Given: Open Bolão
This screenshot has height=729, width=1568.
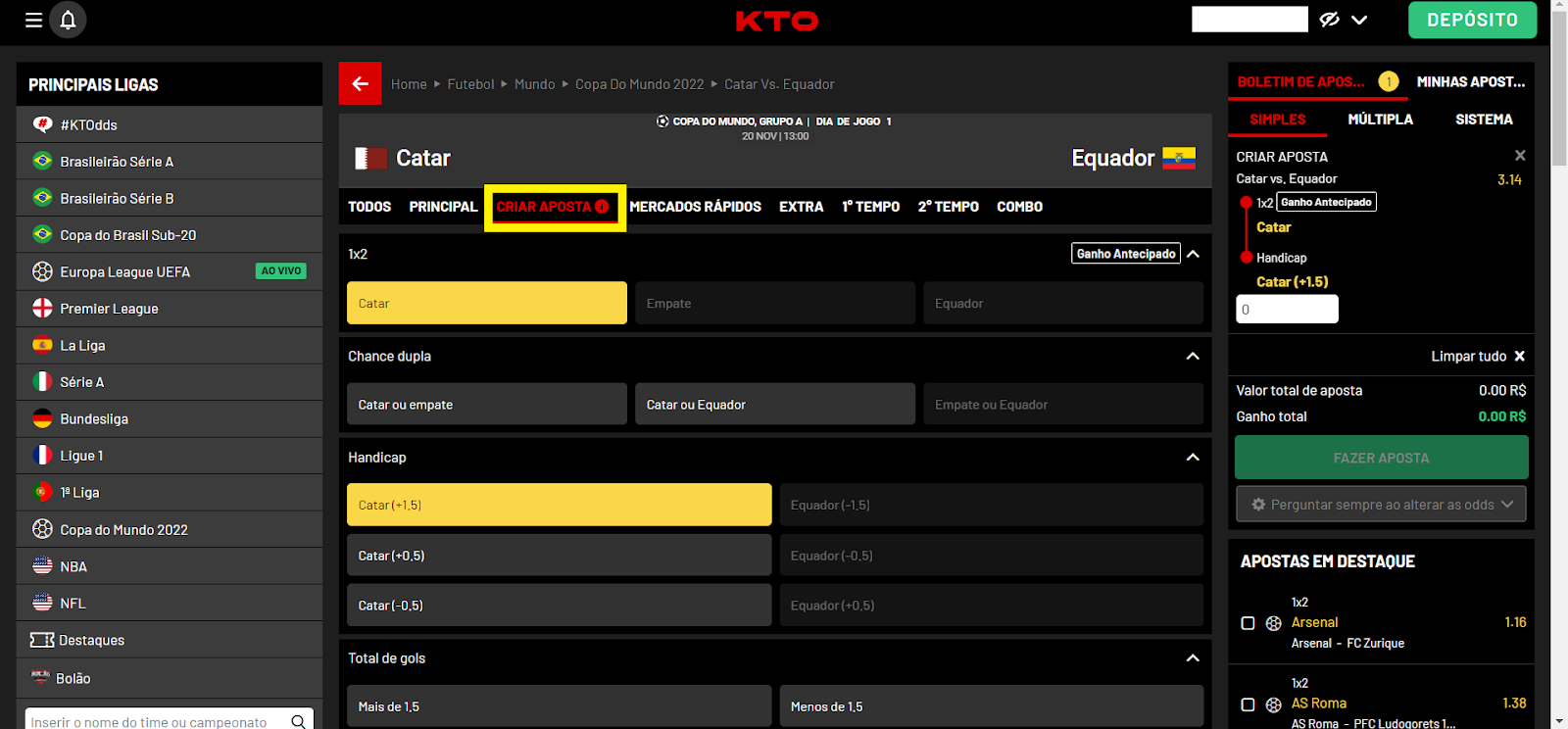Looking at the screenshot, I should (x=170, y=678).
